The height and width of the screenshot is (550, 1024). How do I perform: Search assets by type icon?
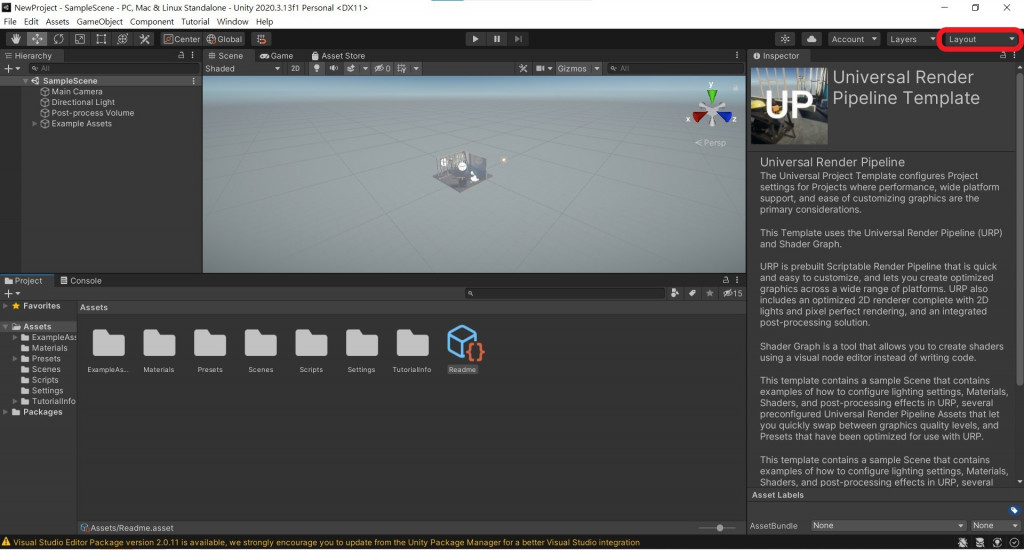tap(675, 293)
